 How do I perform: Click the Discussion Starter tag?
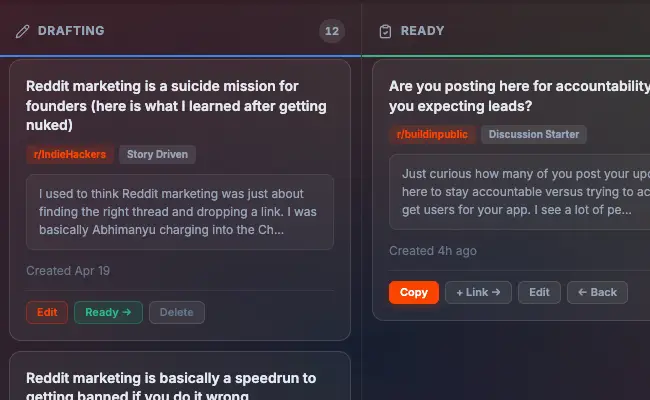534,134
